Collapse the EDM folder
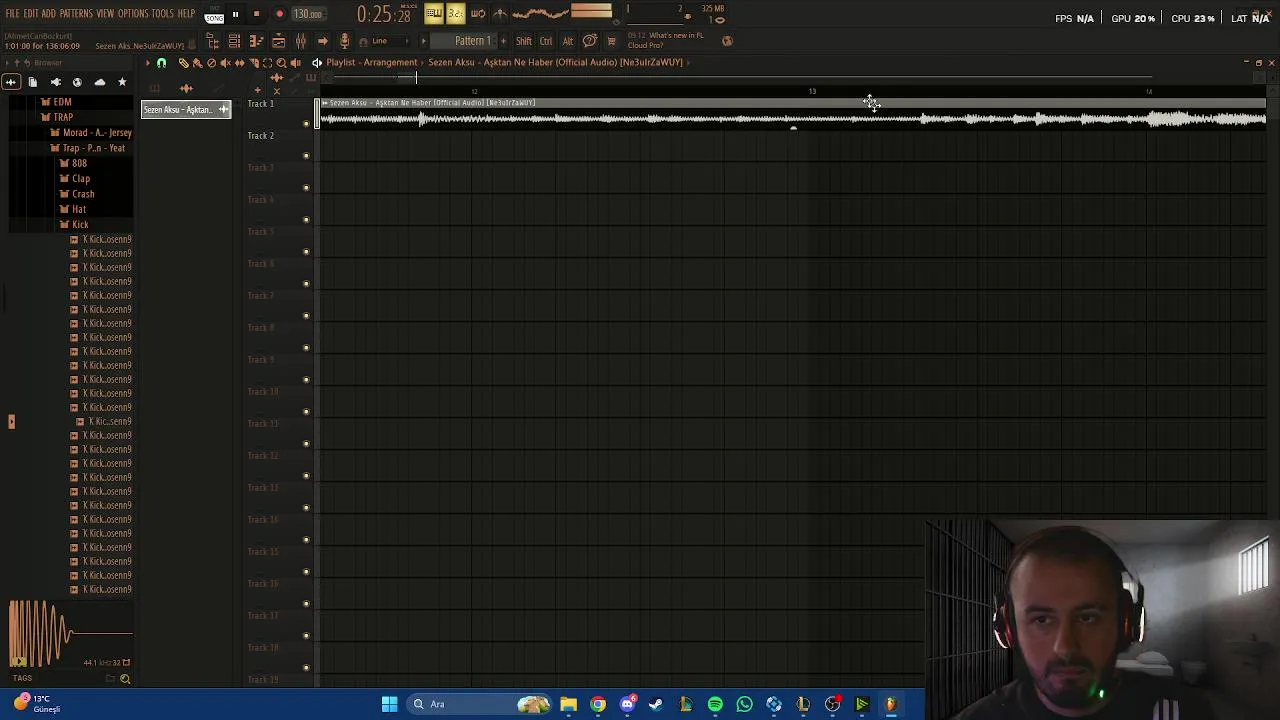This screenshot has width=1280, height=720. pos(57,102)
